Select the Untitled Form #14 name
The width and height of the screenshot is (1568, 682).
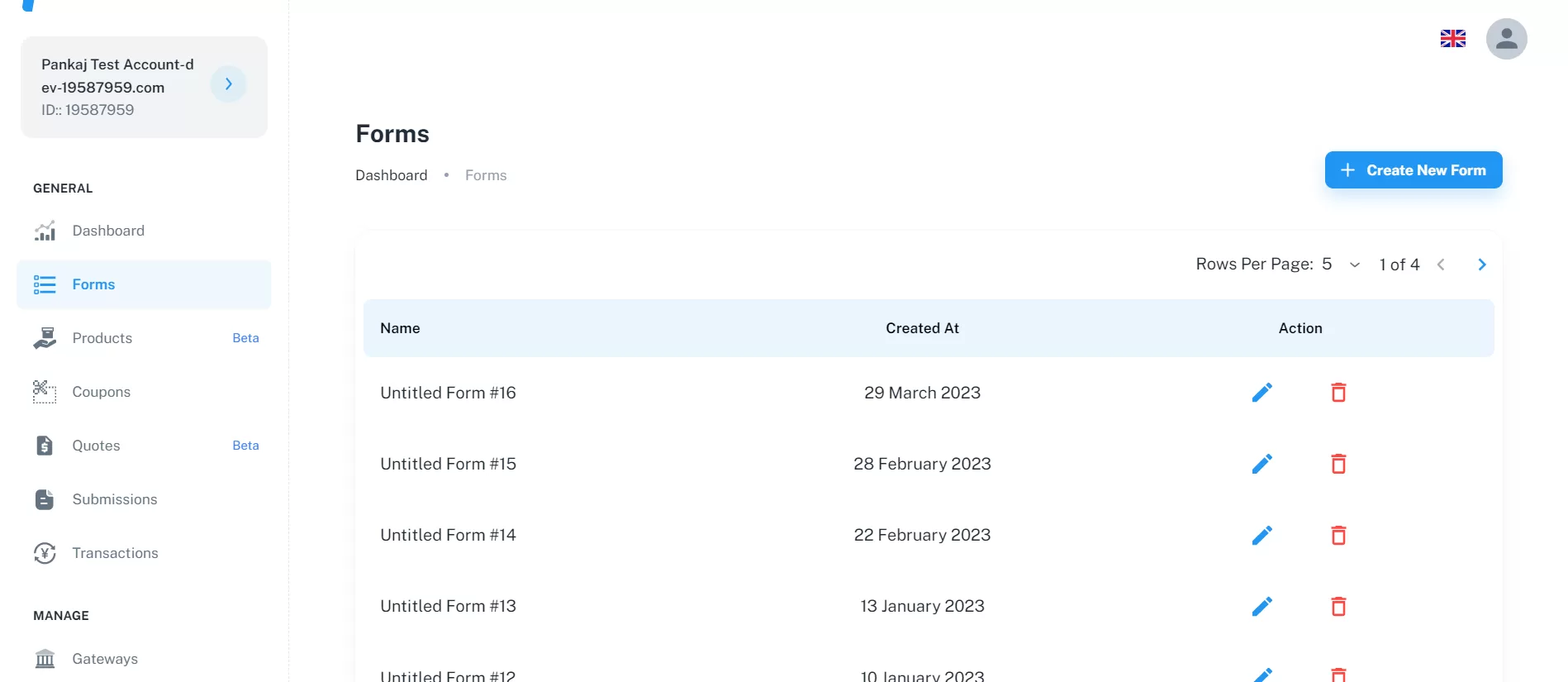coord(448,535)
